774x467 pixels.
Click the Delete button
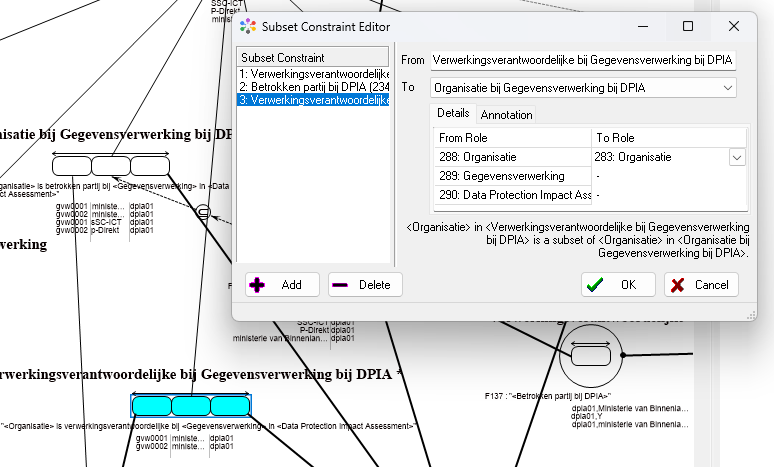(x=365, y=285)
